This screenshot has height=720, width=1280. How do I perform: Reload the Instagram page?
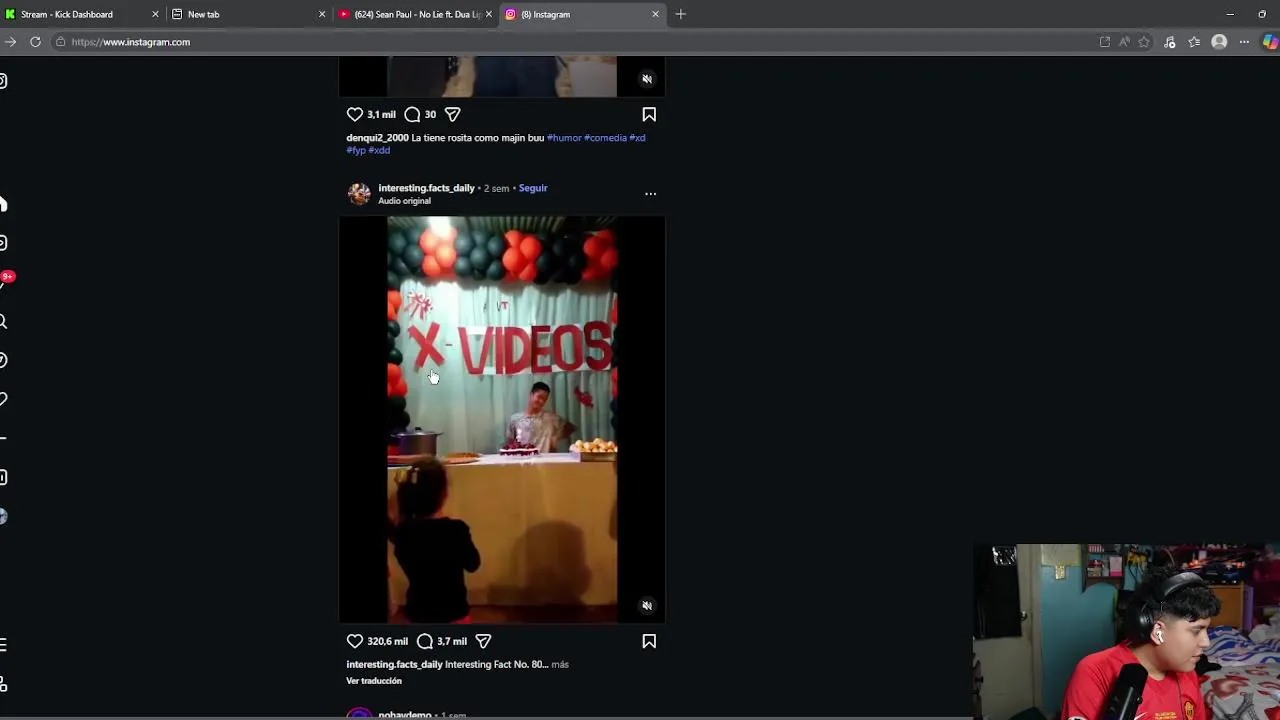[x=35, y=42]
